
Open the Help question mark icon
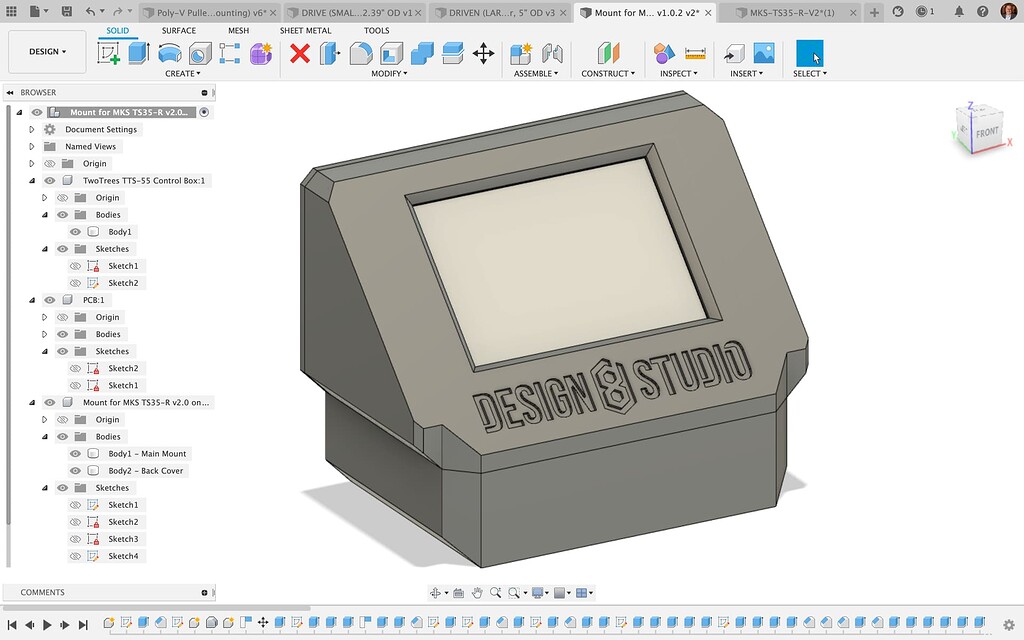982,12
